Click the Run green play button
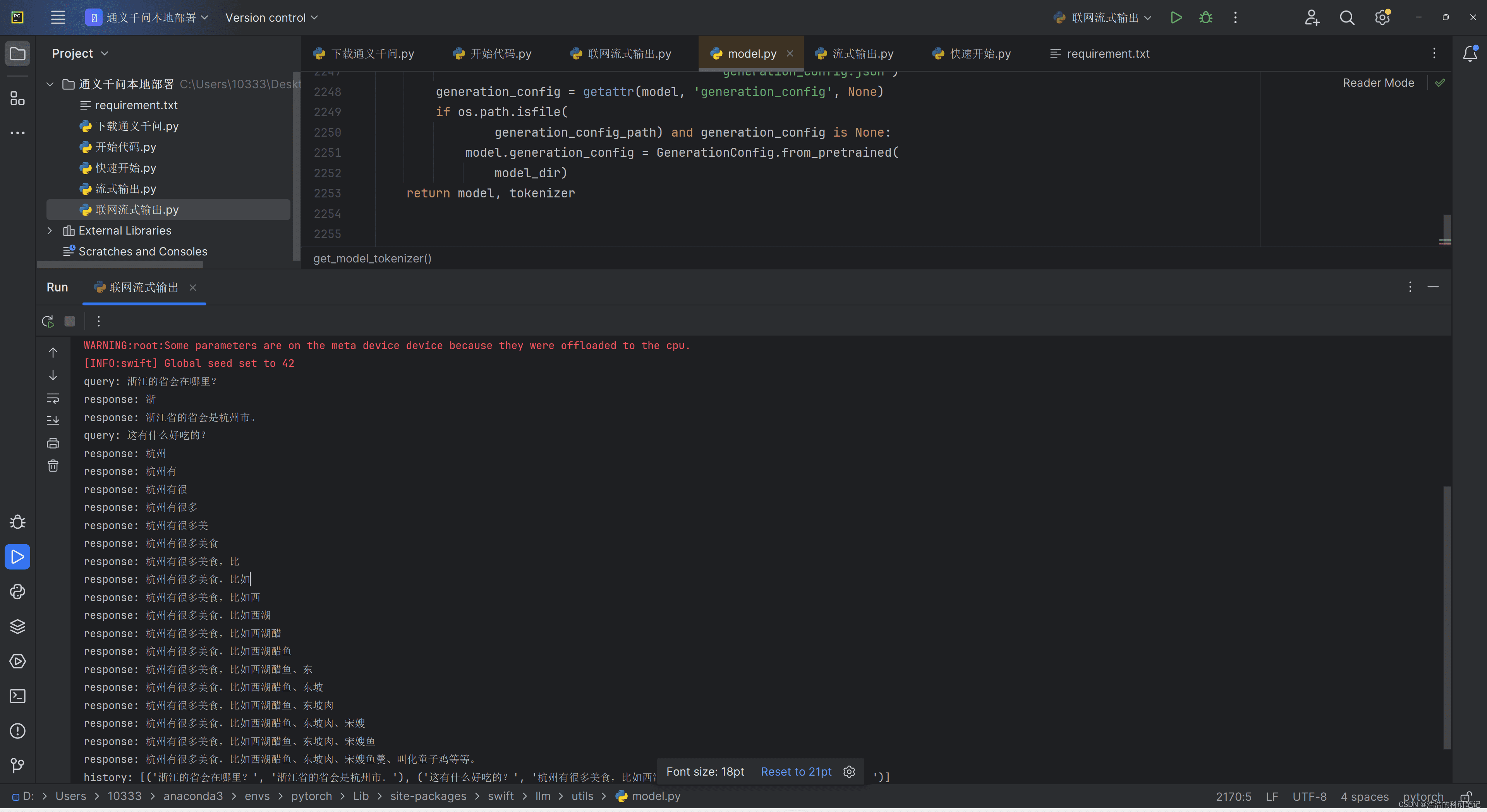Image resolution: width=1487 pixels, height=812 pixels. [1176, 17]
